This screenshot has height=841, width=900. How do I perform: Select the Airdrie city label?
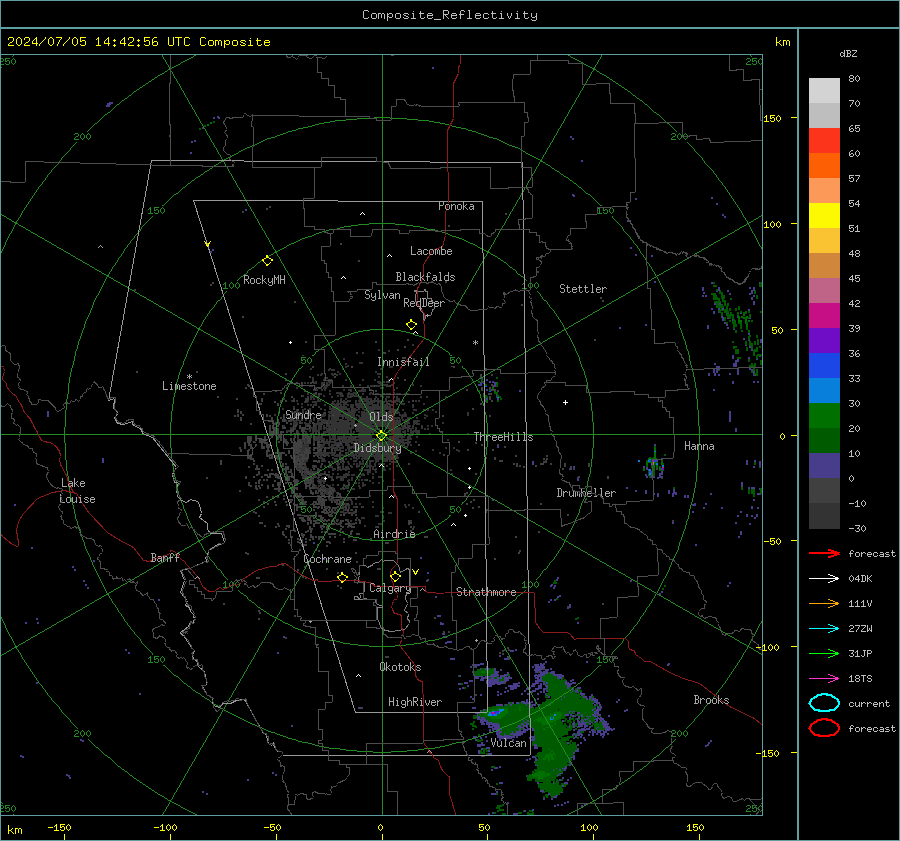click(x=394, y=534)
